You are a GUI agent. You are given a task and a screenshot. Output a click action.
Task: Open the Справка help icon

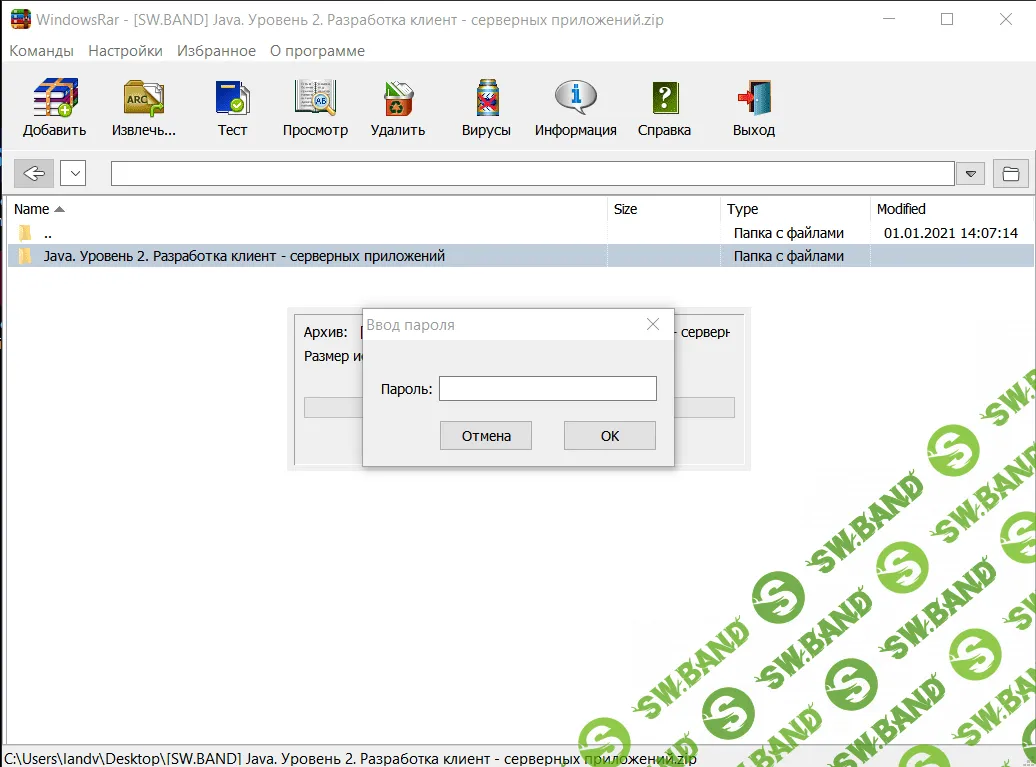click(664, 99)
